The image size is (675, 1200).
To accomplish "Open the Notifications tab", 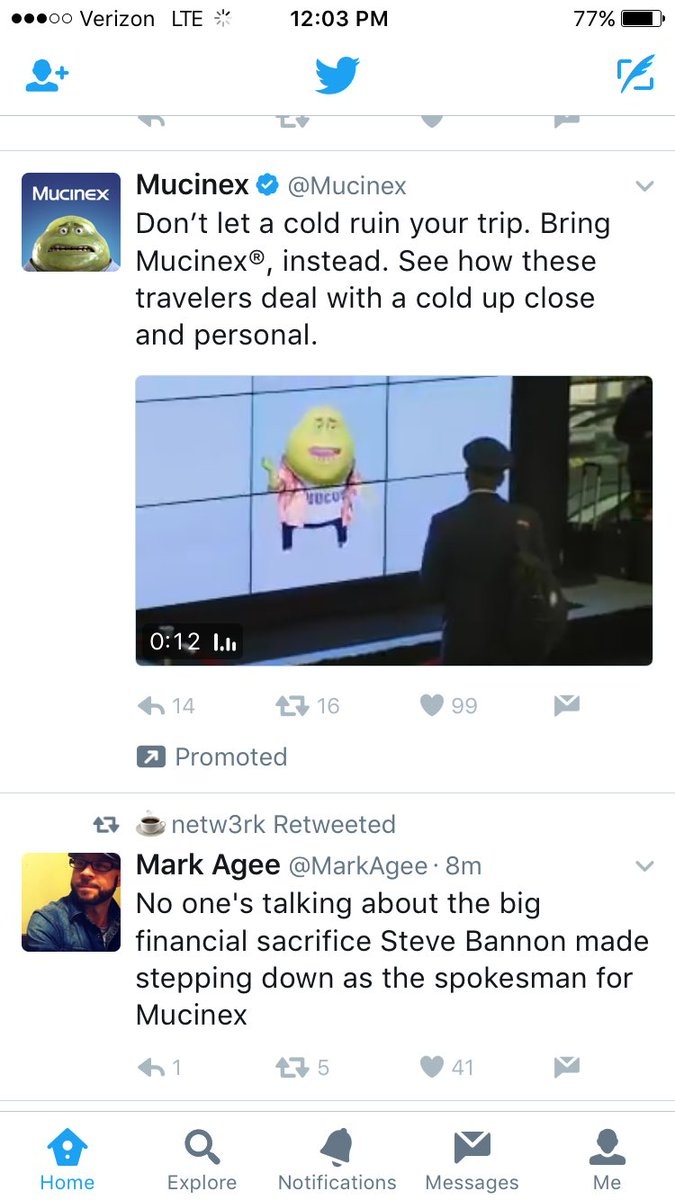I will point(337,1158).
